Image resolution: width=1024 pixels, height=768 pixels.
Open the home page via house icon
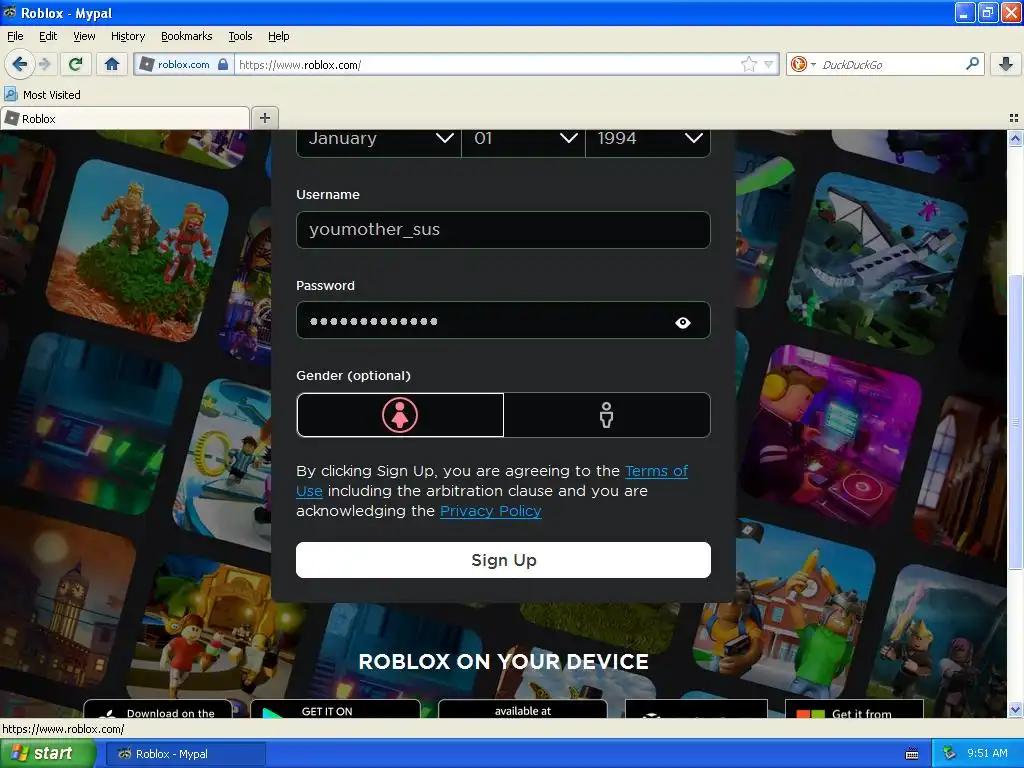click(112, 64)
